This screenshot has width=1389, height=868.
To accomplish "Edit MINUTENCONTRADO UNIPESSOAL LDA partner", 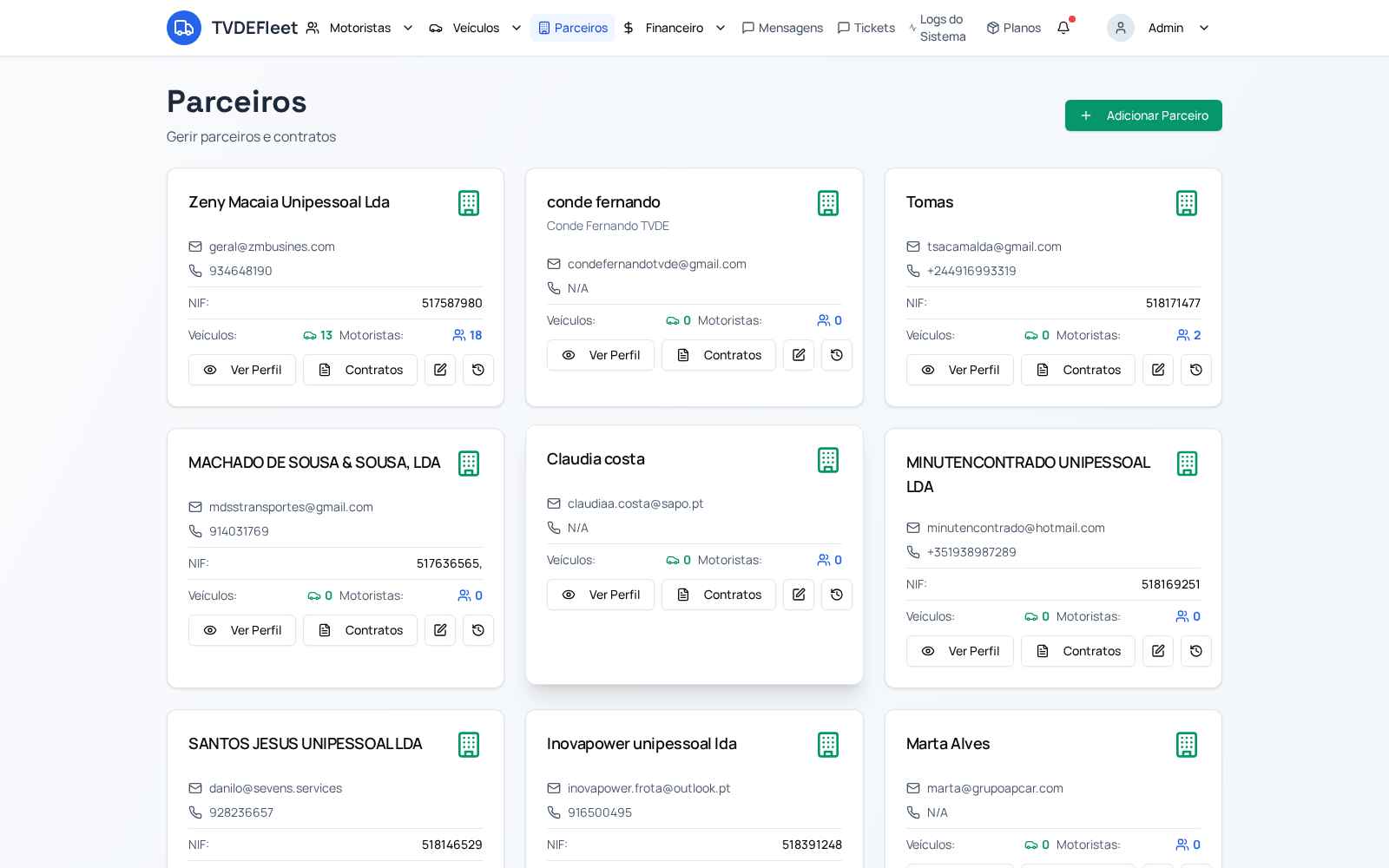I will click(x=1158, y=651).
